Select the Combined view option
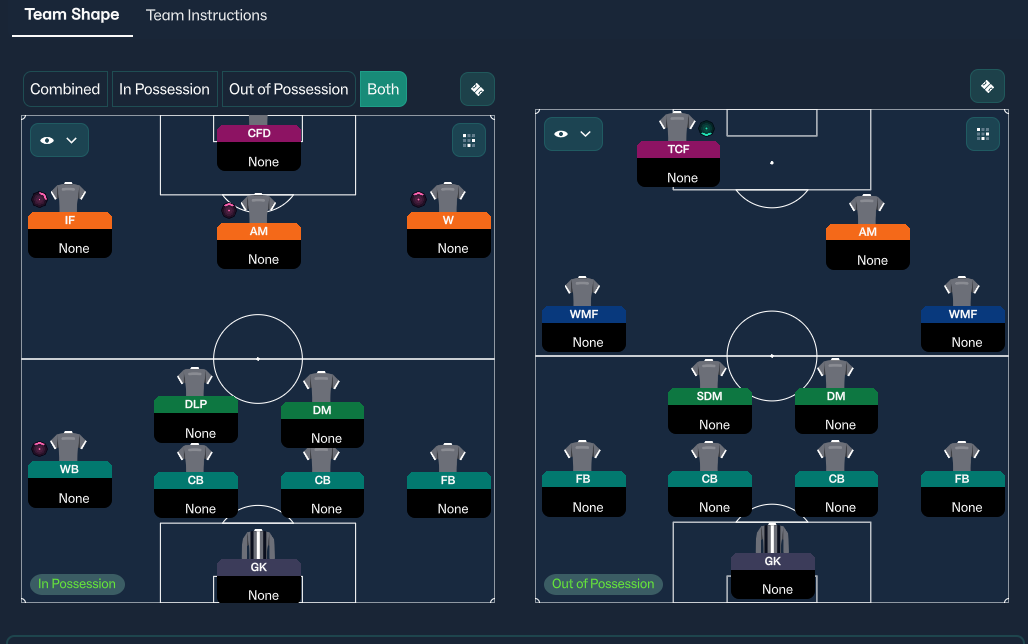Image resolution: width=1028 pixels, height=644 pixels. tap(65, 89)
